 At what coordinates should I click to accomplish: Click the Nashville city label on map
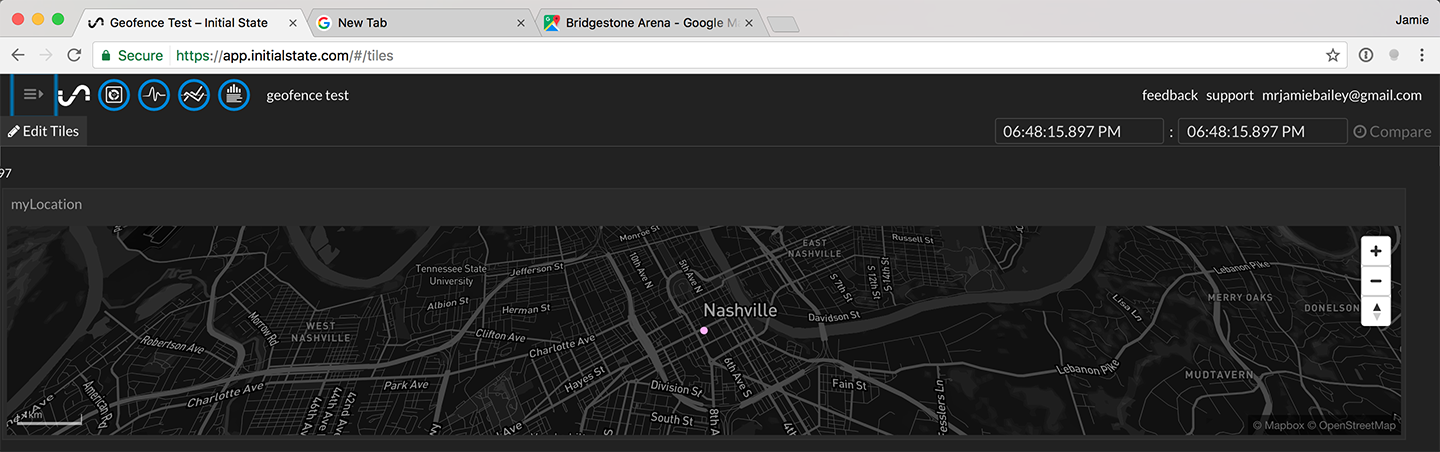[x=740, y=310]
